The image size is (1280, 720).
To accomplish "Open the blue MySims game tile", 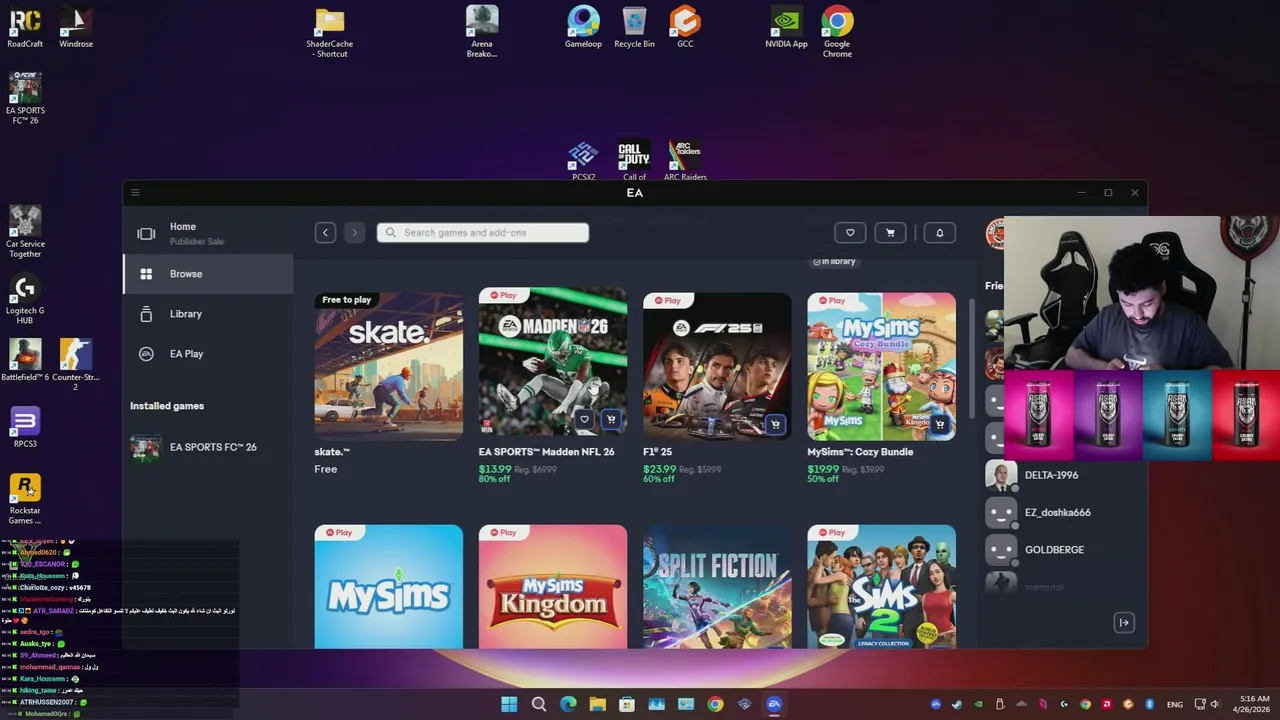I will click(389, 587).
